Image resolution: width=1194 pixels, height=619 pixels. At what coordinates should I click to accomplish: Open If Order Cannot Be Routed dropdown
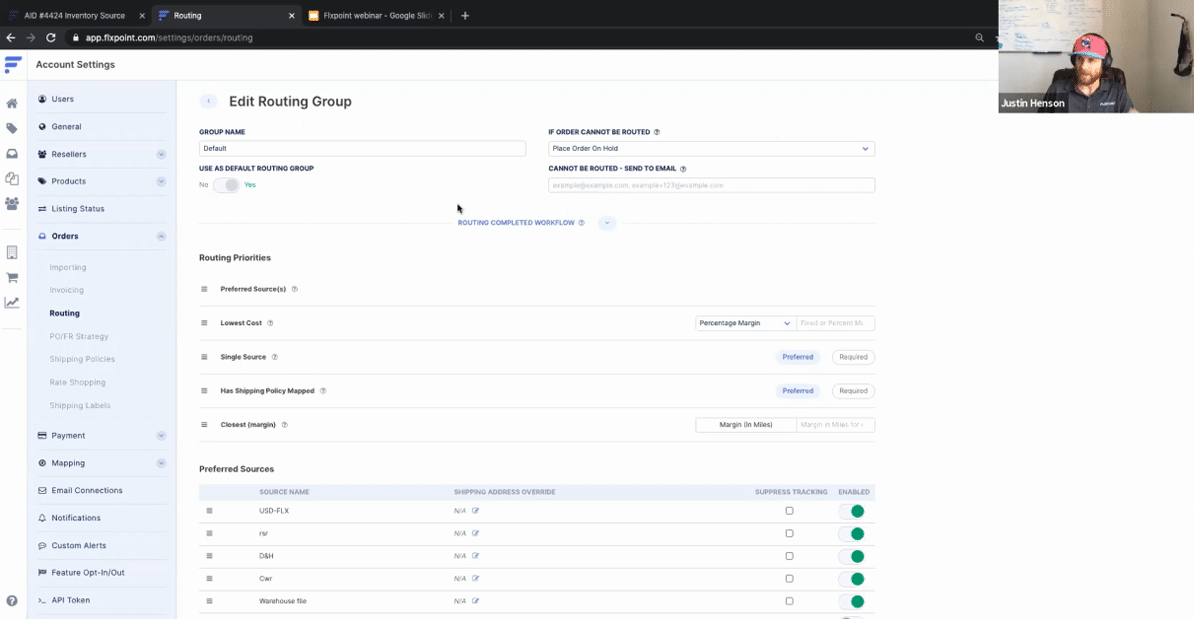(x=711, y=148)
